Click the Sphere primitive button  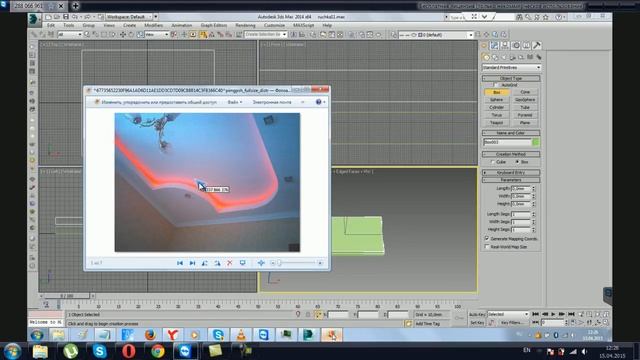click(497, 100)
